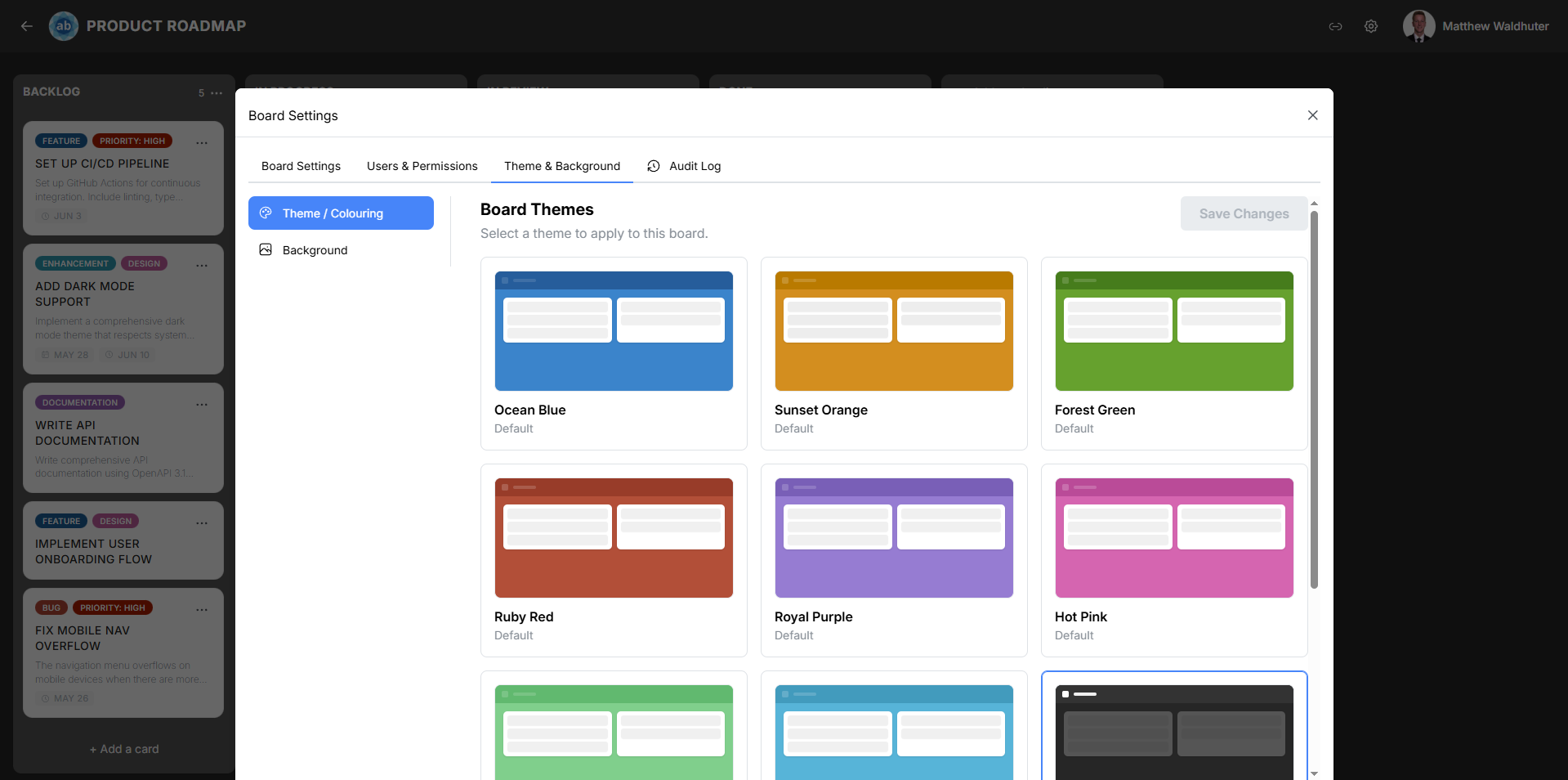Click the Backlog column title
Viewport: 1568px width, 780px height.
51,92
